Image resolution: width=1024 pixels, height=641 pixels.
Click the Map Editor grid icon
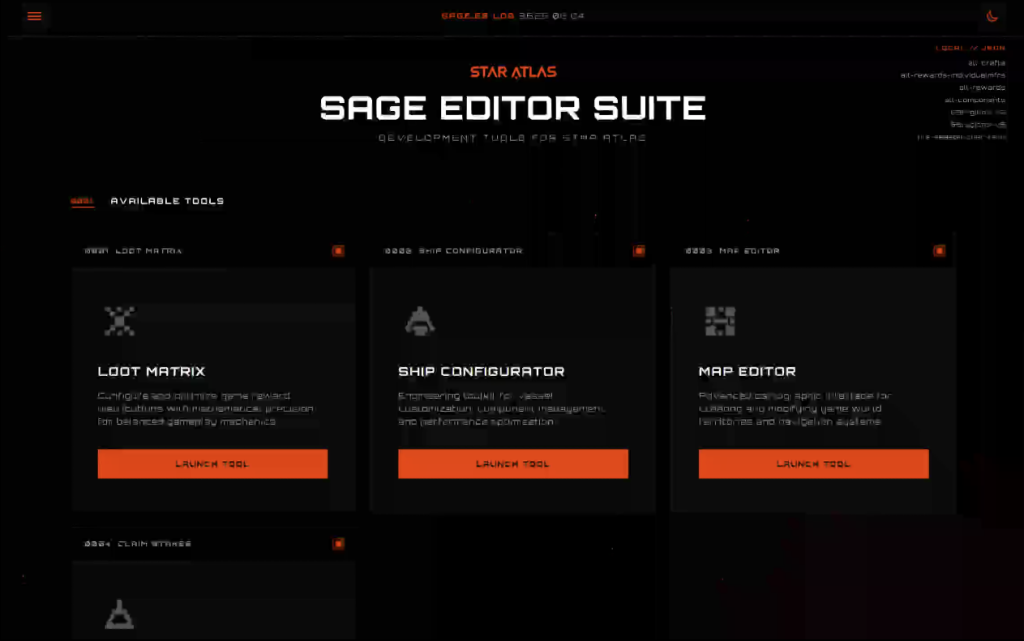click(x=720, y=321)
